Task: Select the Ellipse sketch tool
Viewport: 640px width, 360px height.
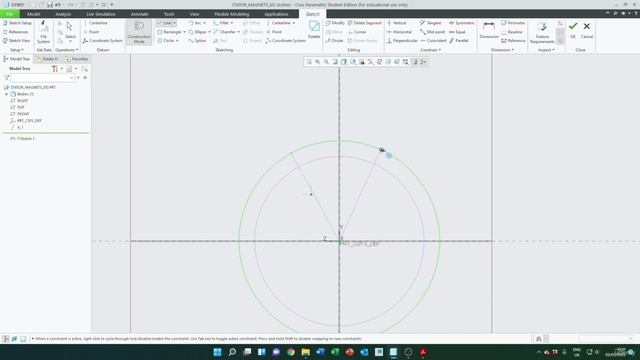Action: pyautogui.click(x=198, y=32)
